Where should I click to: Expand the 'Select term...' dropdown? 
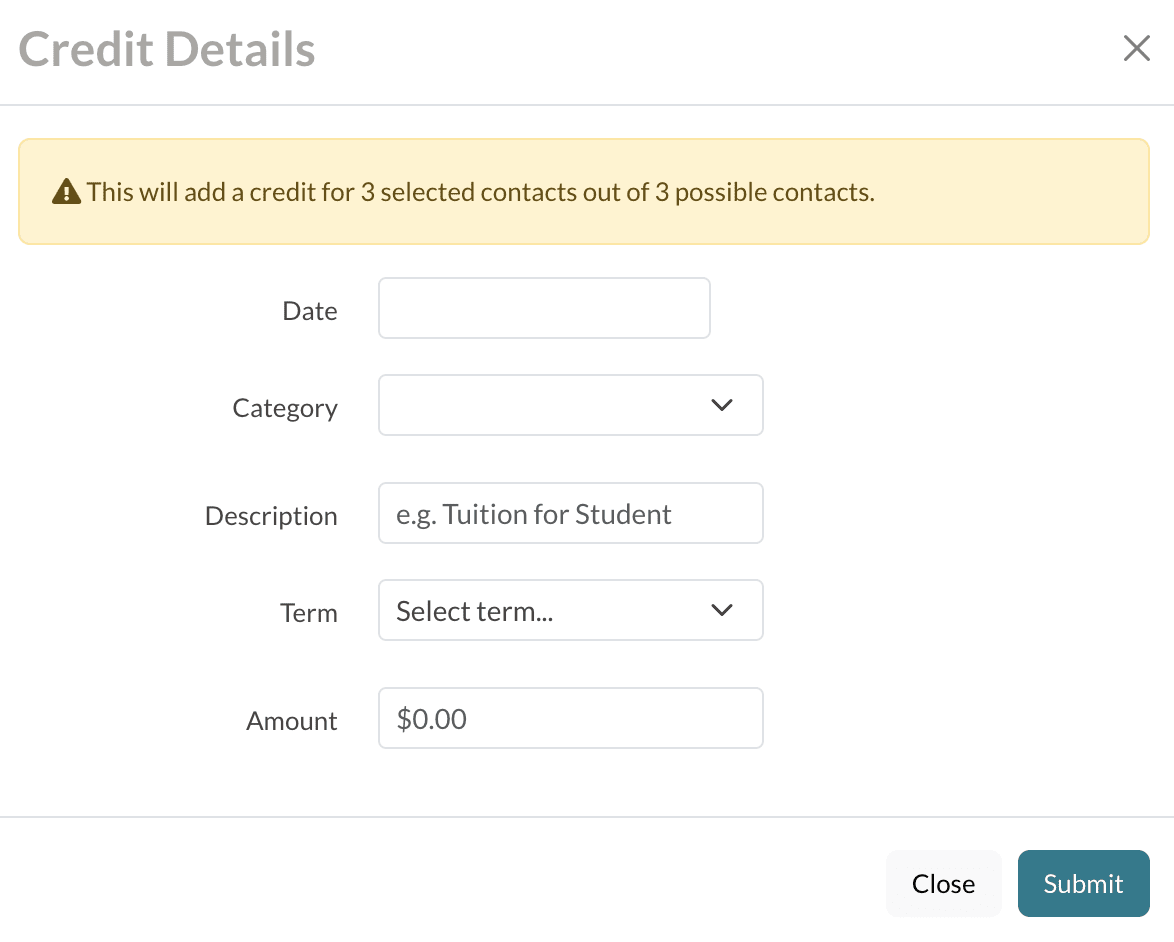[570, 610]
